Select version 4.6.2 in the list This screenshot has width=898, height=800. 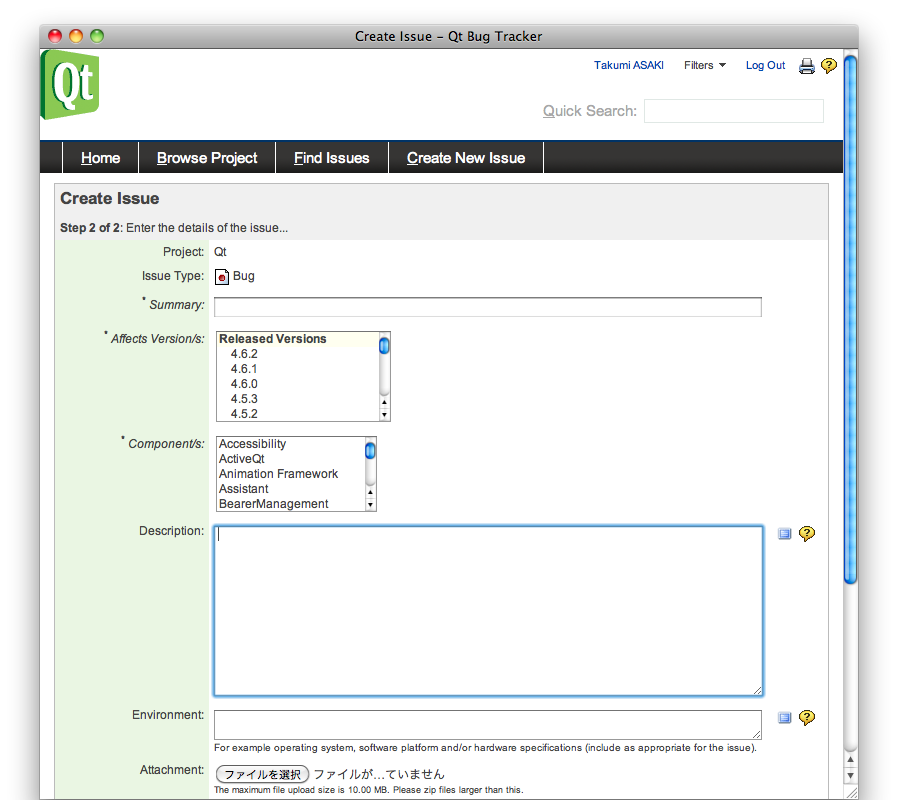point(244,354)
